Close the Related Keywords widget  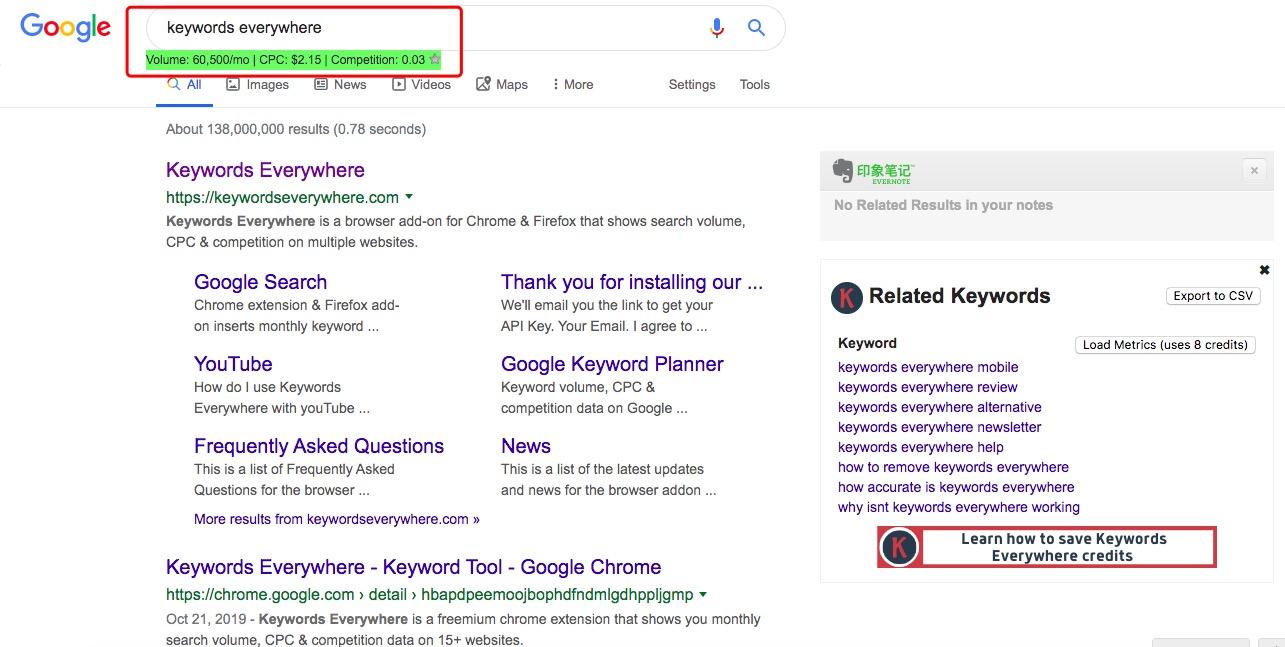[x=1264, y=270]
